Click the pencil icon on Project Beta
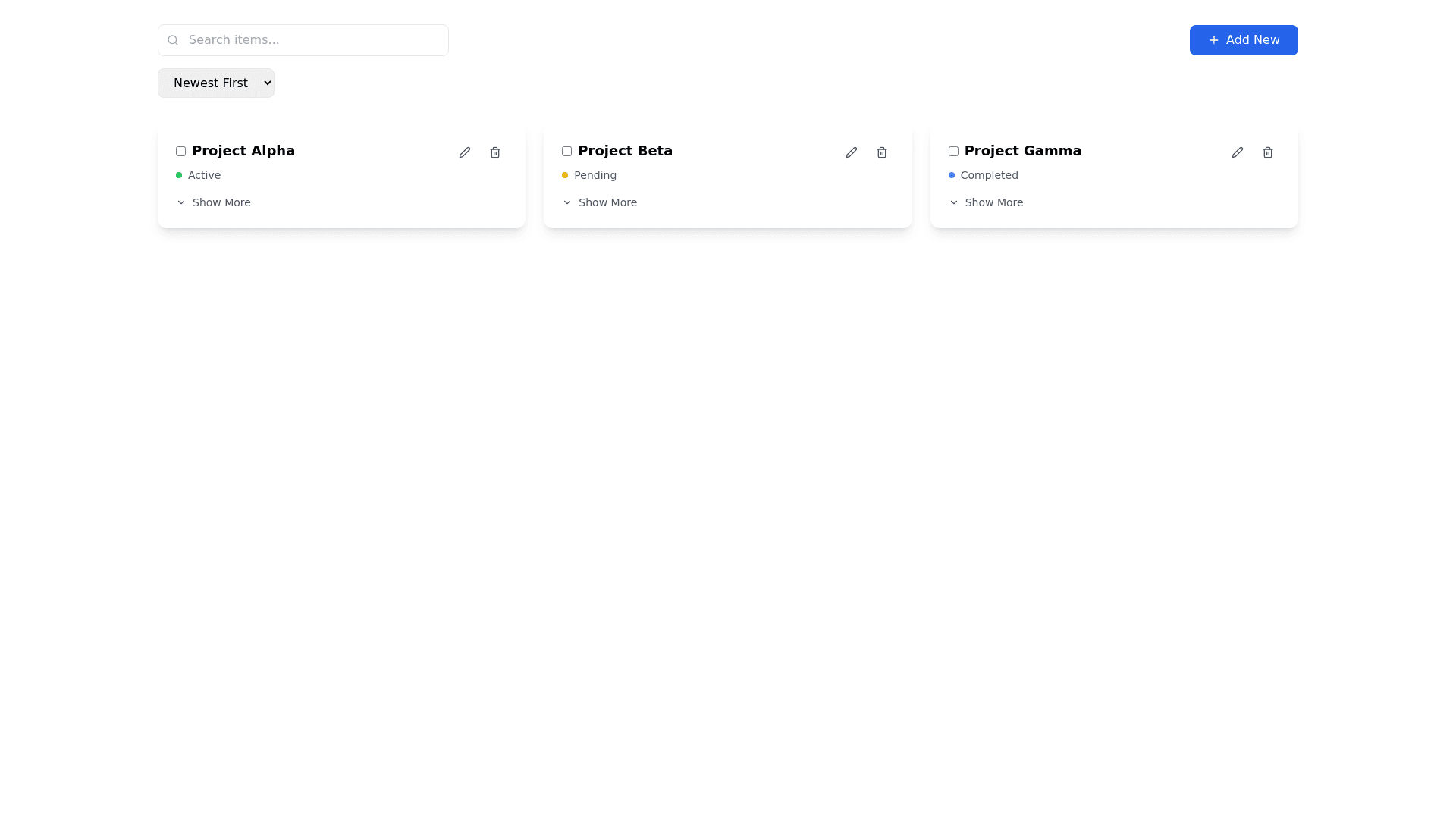This screenshot has height=819, width=1456. click(x=851, y=152)
